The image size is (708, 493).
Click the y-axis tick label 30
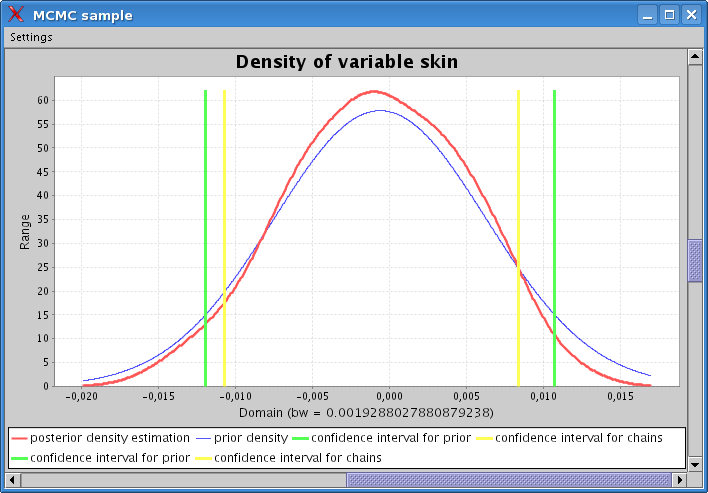[43, 243]
